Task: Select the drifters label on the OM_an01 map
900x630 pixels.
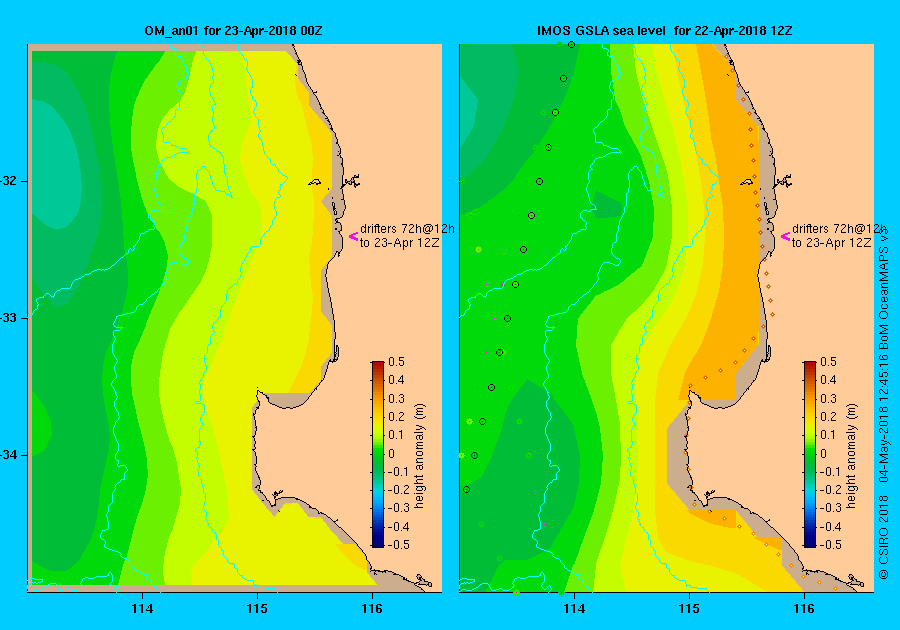Action: (407, 236)
